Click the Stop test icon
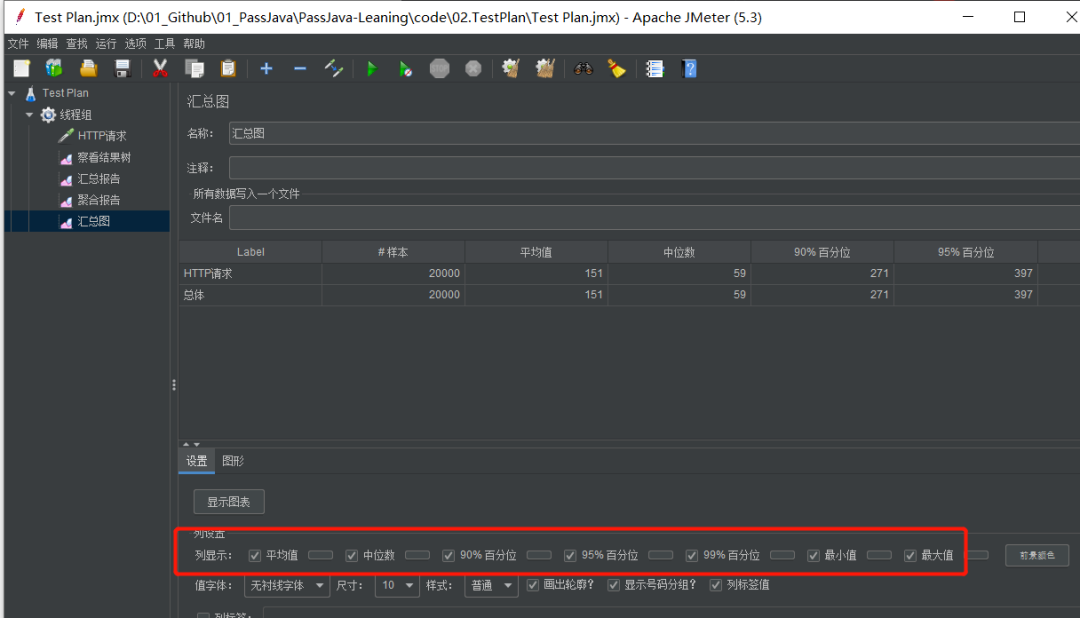 coord(439,69)
